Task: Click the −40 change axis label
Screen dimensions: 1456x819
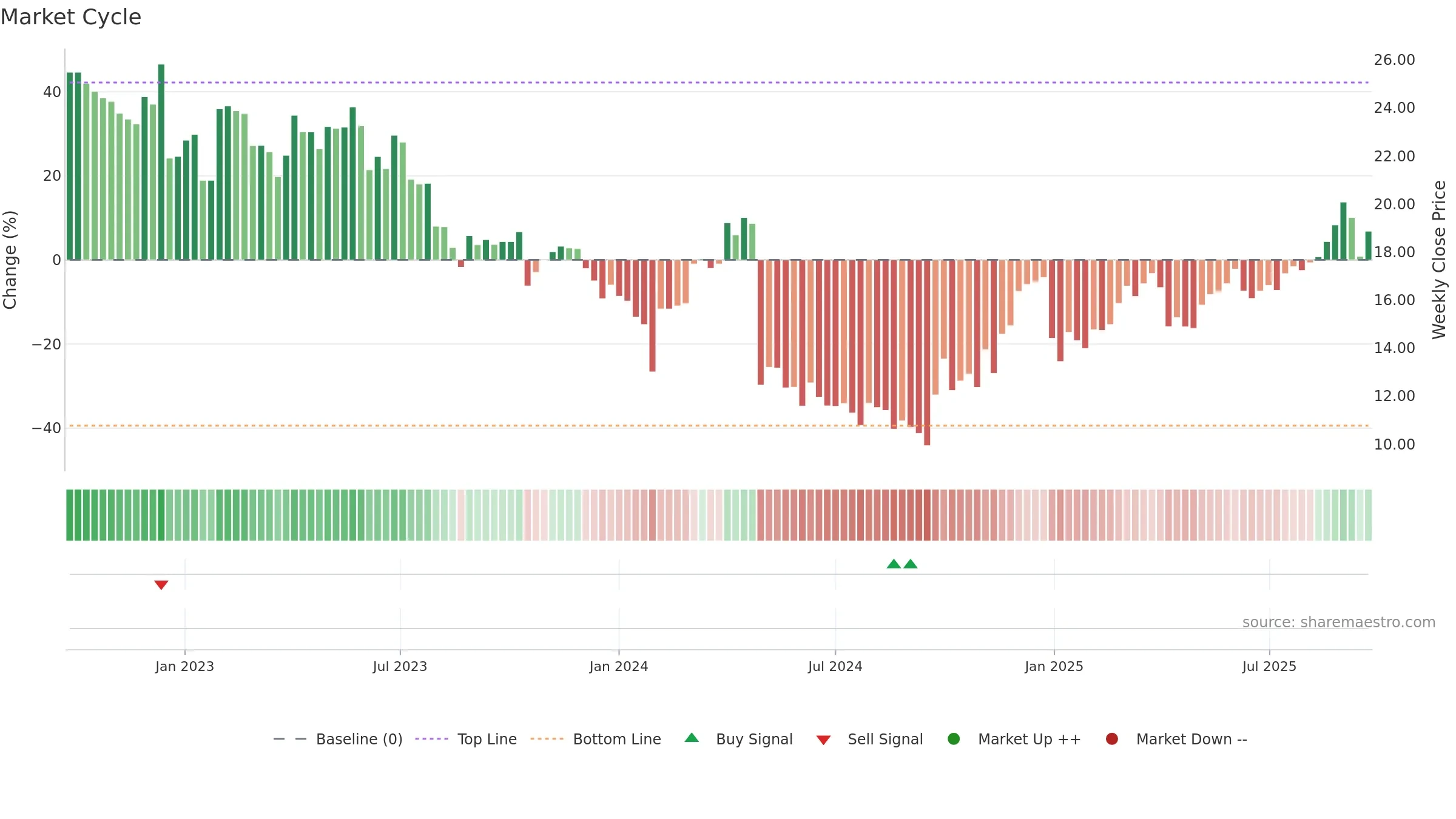Action: pyautogui.click(x=47, y=428)
